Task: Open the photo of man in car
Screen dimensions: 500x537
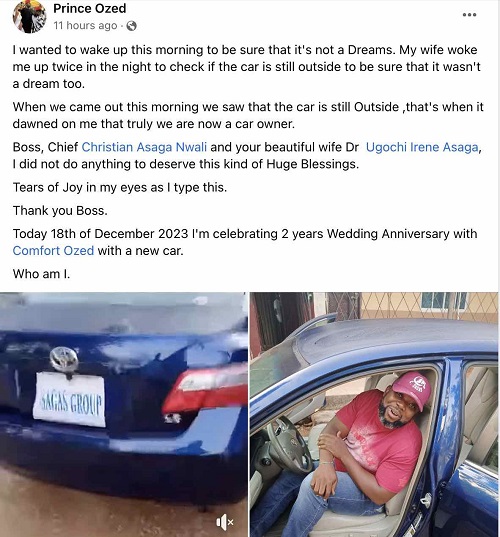Action: pos(374,414)
